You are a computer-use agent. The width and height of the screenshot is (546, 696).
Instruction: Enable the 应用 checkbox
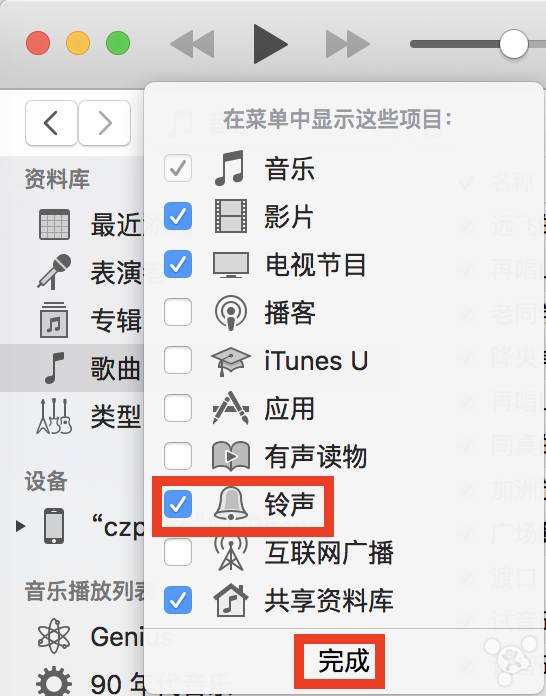click(x=178, y=408)
